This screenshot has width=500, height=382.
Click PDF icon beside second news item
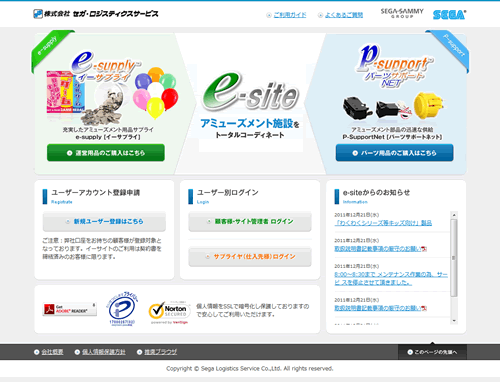pos(424,249)
